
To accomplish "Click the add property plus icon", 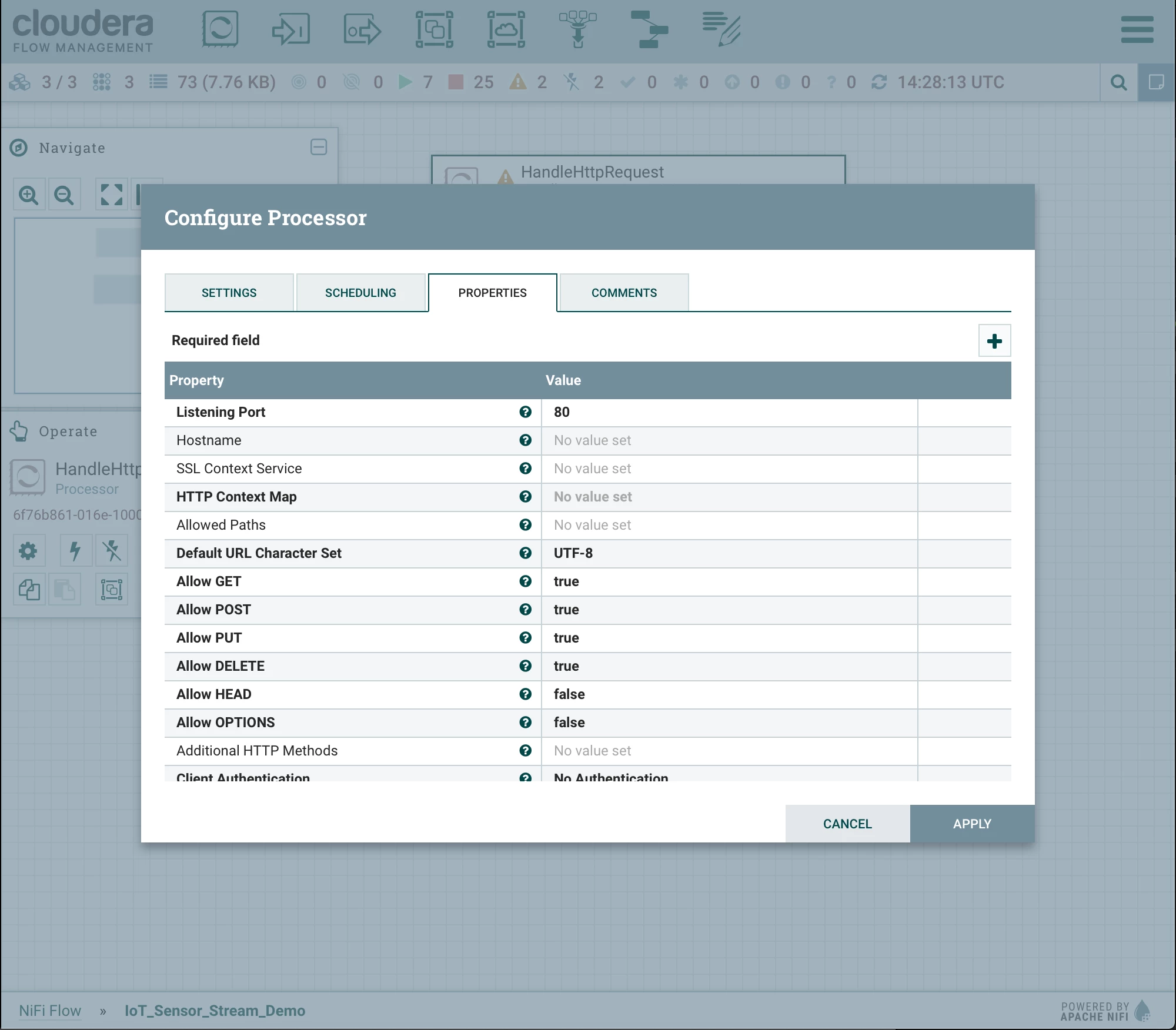I will tap(994, 341).
